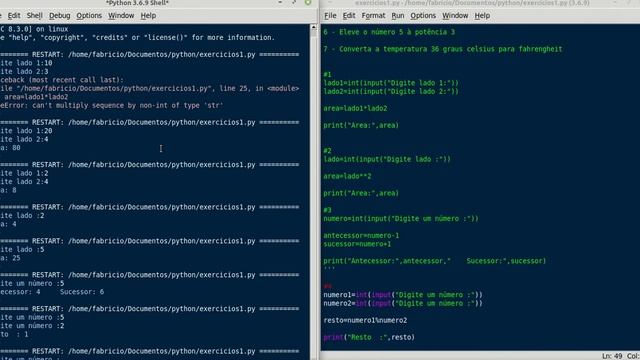The image size is (640, 360).
Task: Click the green maximize button of Python Shell
Action: point(308,2)
